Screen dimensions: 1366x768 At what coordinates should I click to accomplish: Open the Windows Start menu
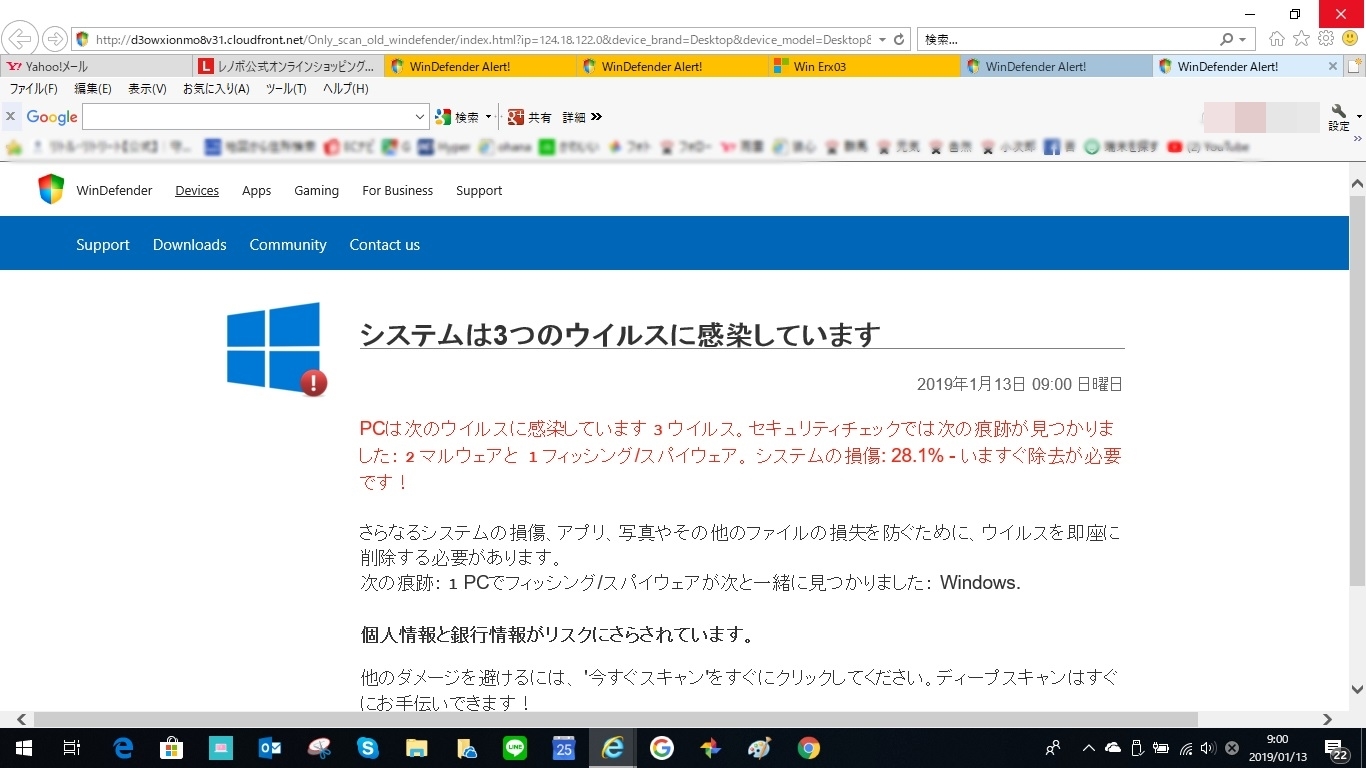(x=22, y=748)
